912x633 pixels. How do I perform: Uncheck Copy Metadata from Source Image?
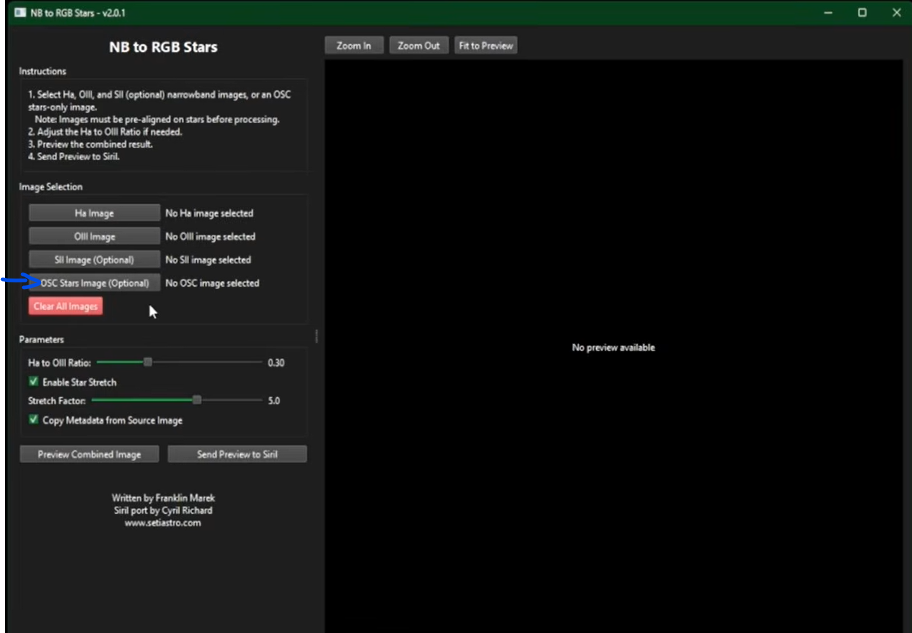pos(34,419)
